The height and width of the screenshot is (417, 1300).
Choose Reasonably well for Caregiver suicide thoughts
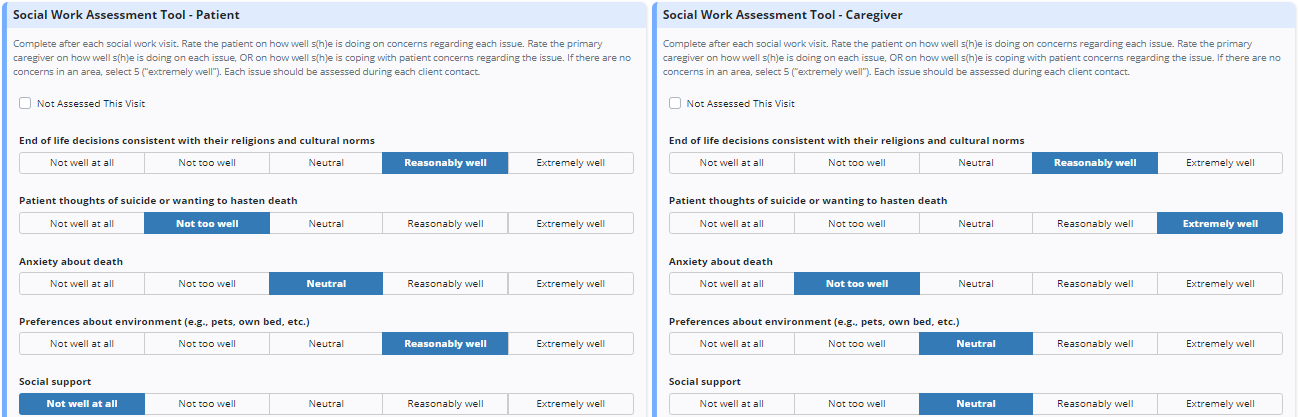pos(1095,223)
